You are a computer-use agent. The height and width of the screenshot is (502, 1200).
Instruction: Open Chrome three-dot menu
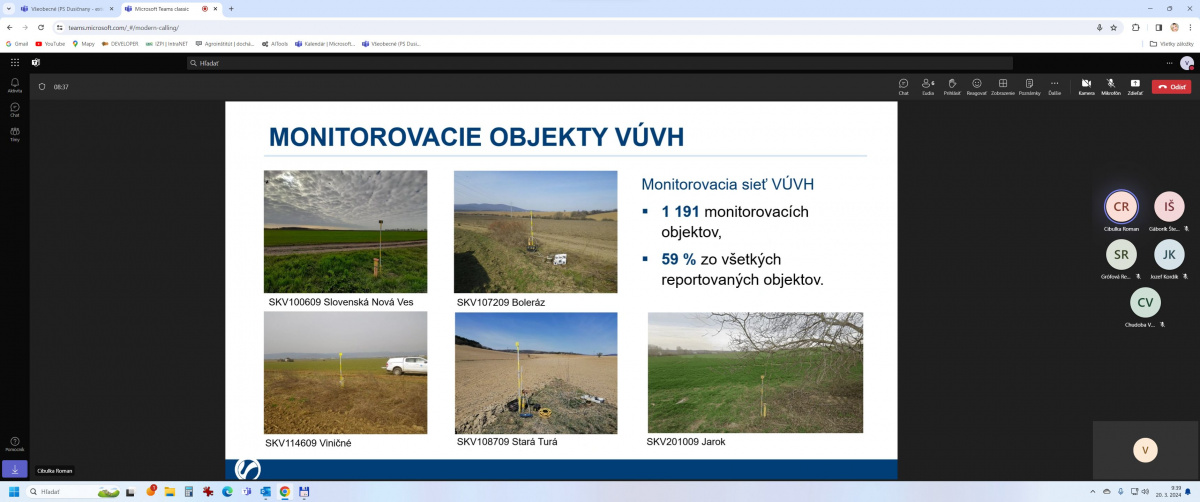pos(1191,28)
